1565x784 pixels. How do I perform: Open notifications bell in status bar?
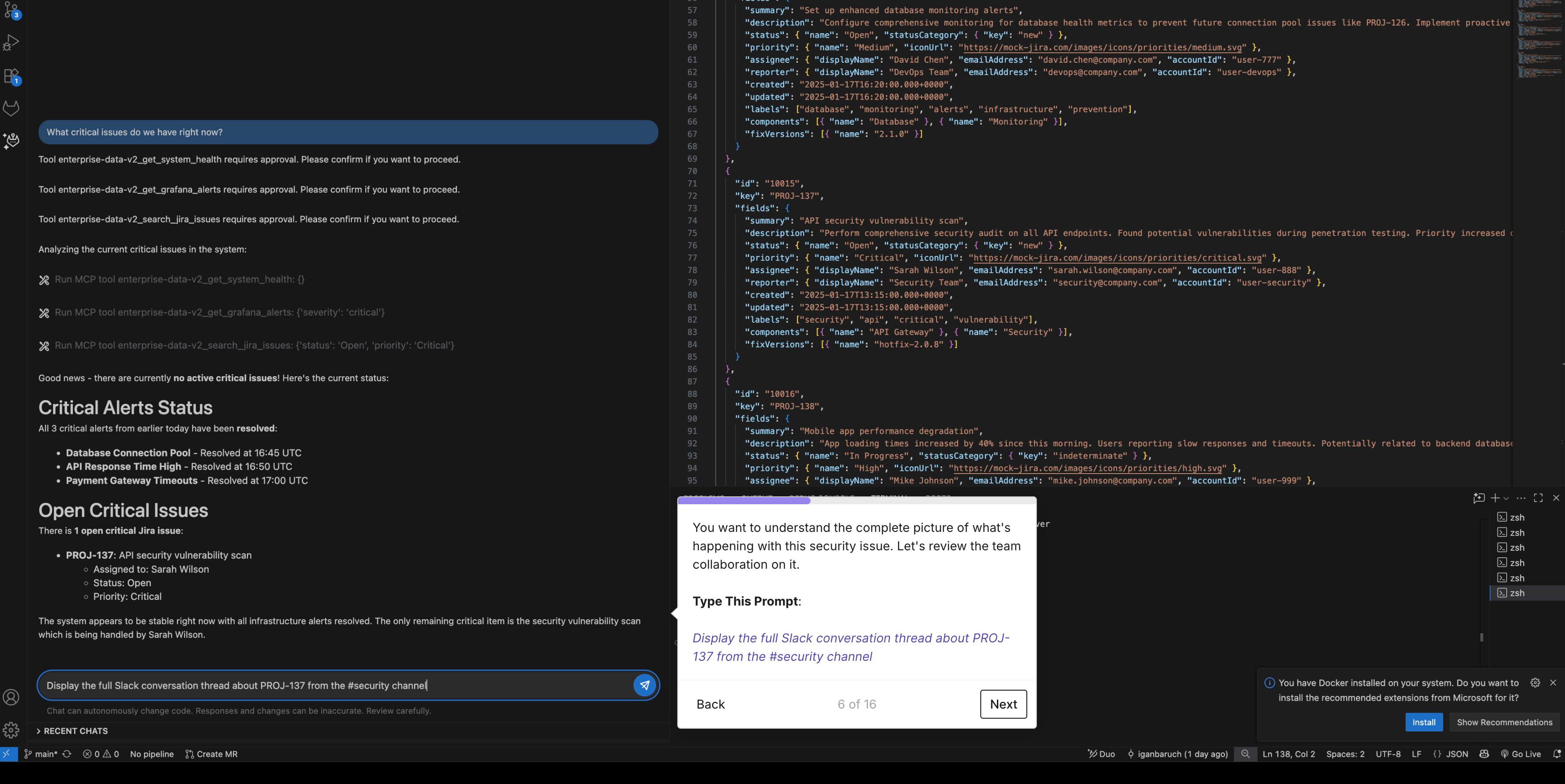1557,754
